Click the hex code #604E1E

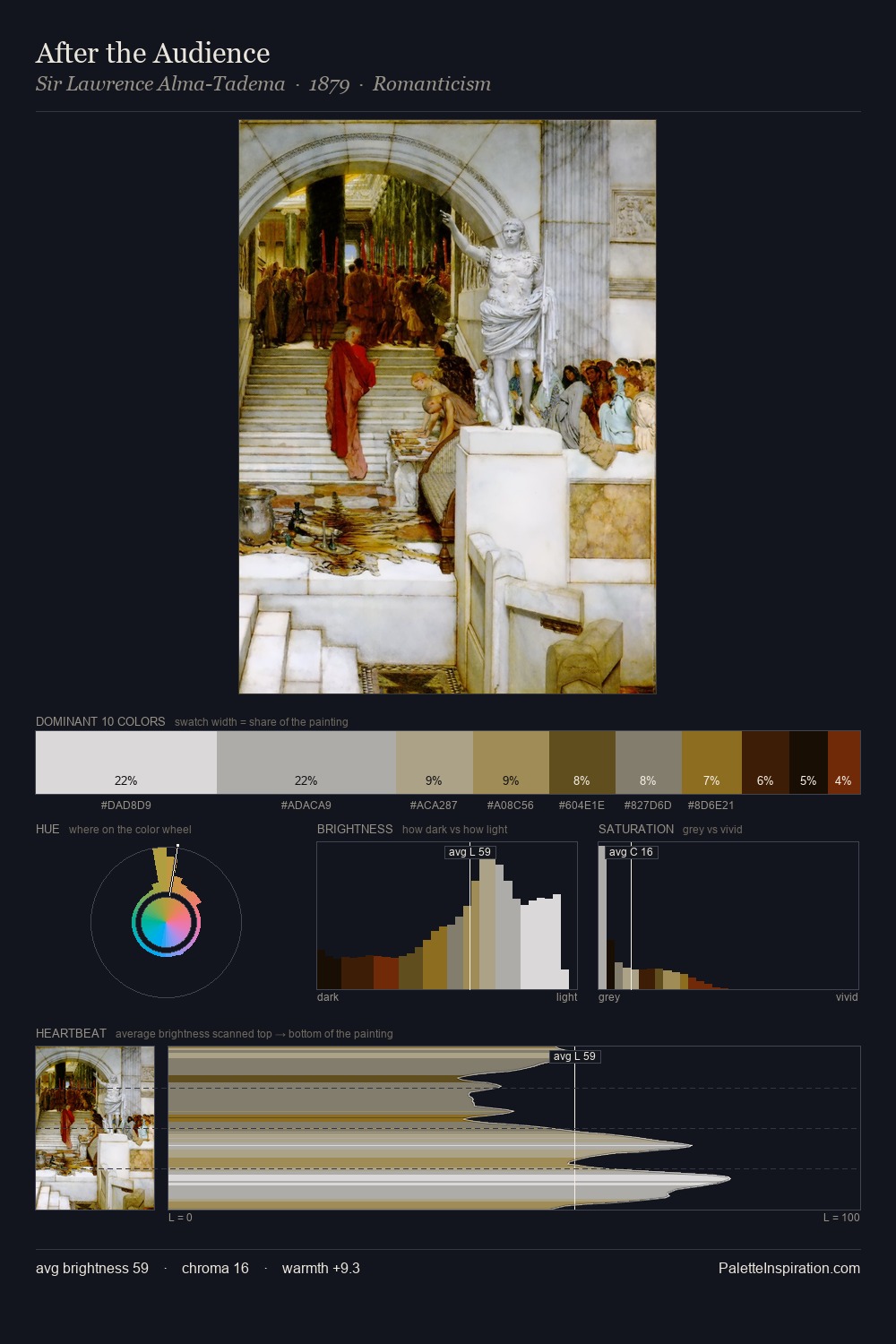(582, 806)
